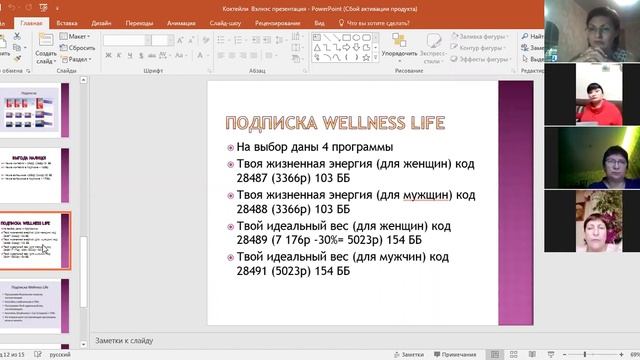The height and width of the screenshot is (360, 640).
Task: Align paragraph text left
Action: pos(221,56)
